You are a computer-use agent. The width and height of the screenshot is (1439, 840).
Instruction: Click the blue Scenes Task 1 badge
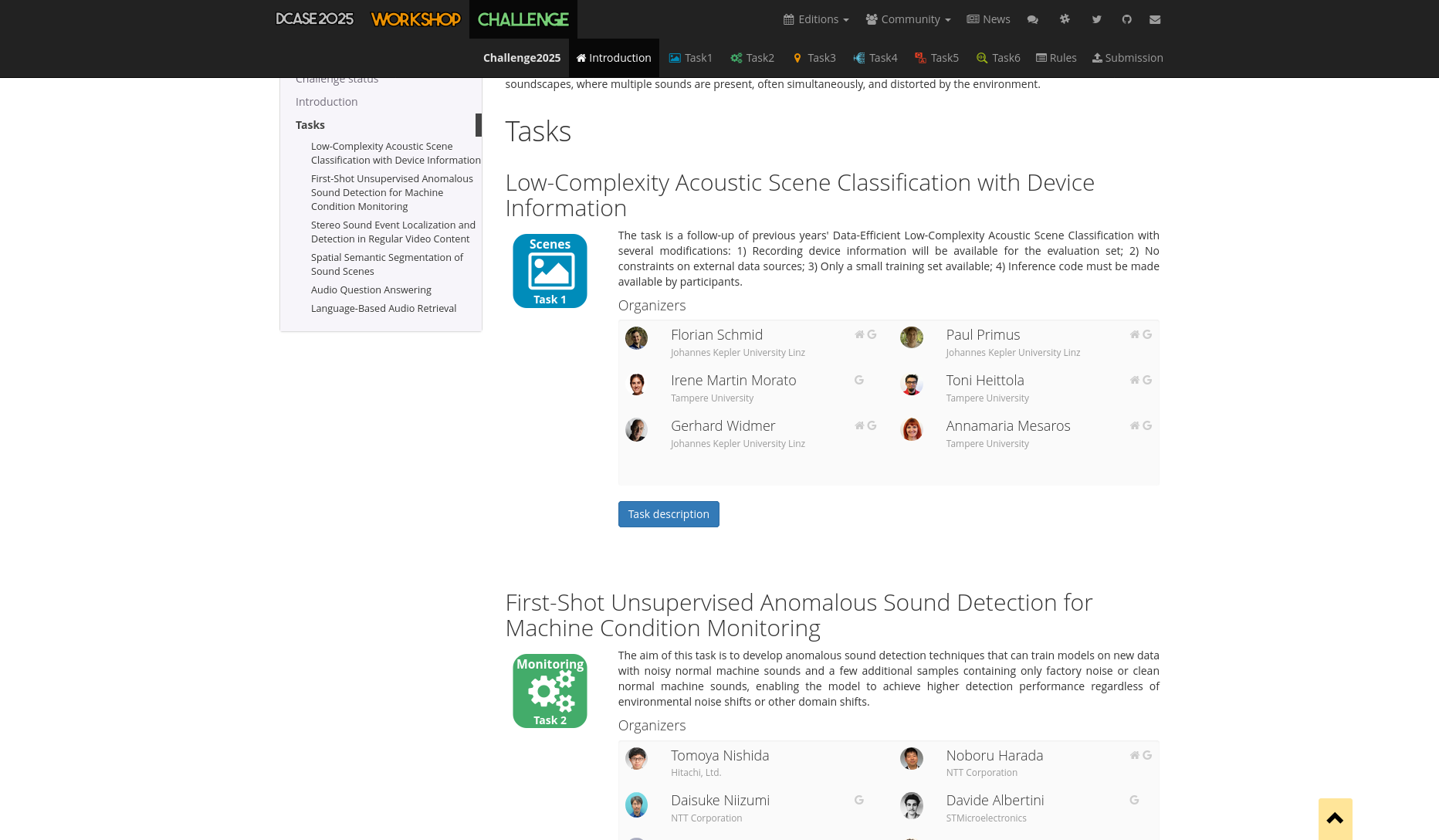[550, 271]
